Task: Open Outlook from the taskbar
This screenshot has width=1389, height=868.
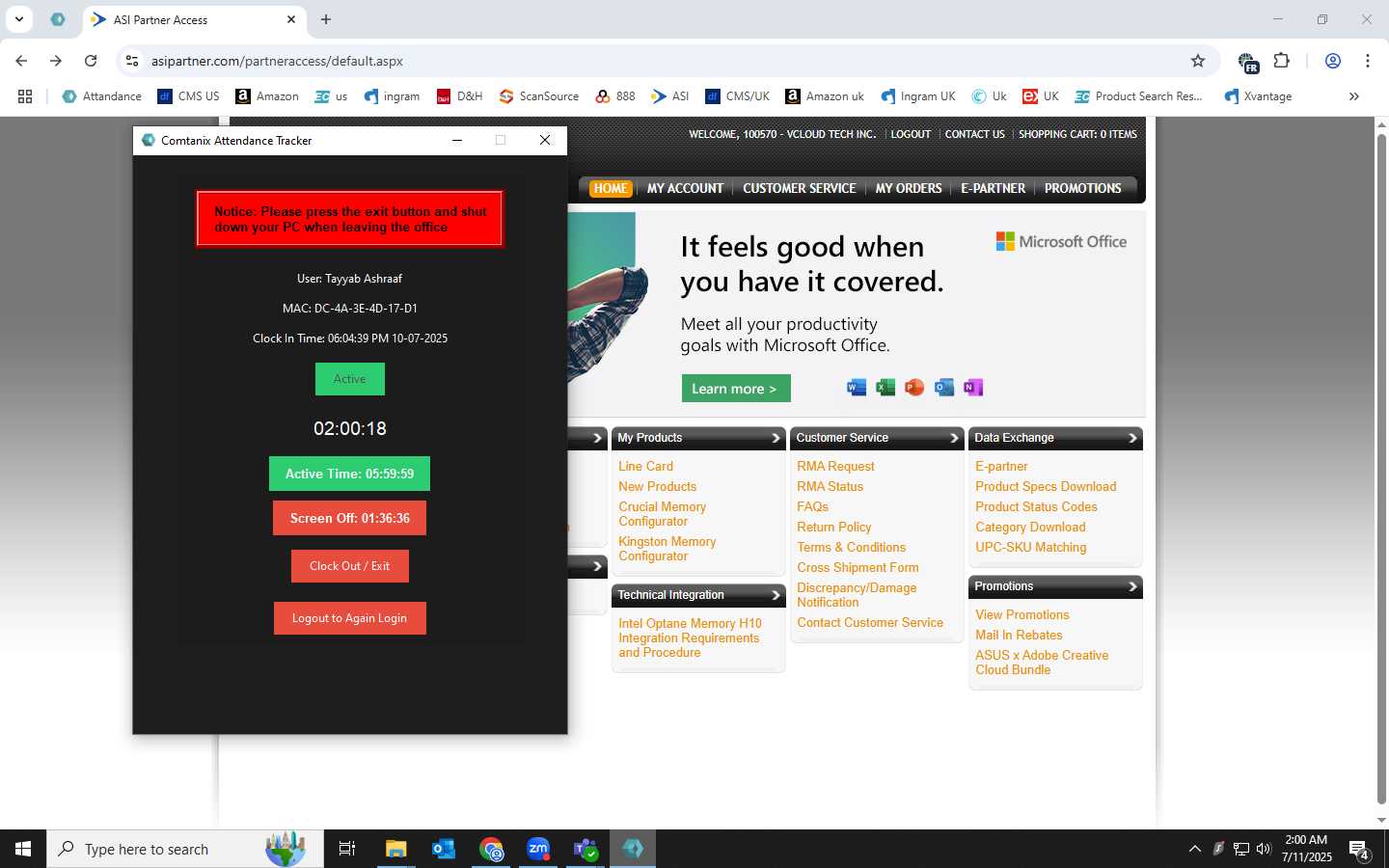Action: [444, 849]
